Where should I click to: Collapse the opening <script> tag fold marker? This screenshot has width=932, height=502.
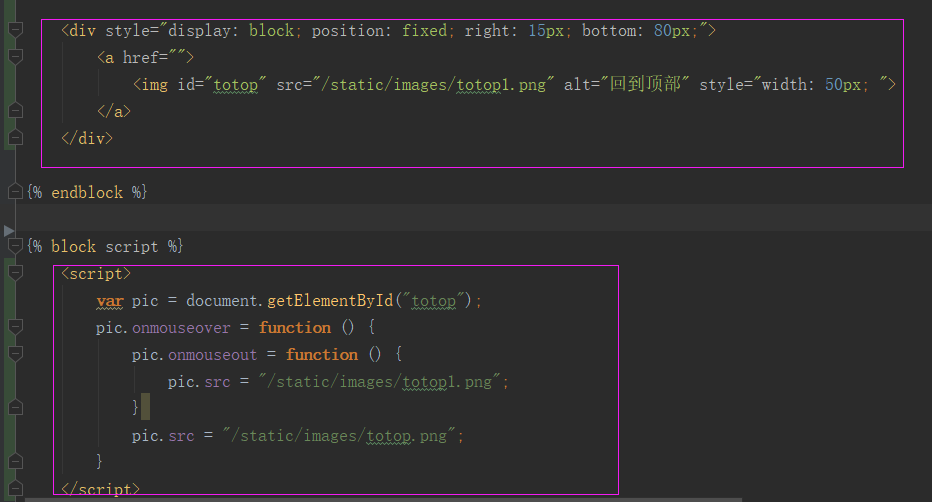click(14, 273)
